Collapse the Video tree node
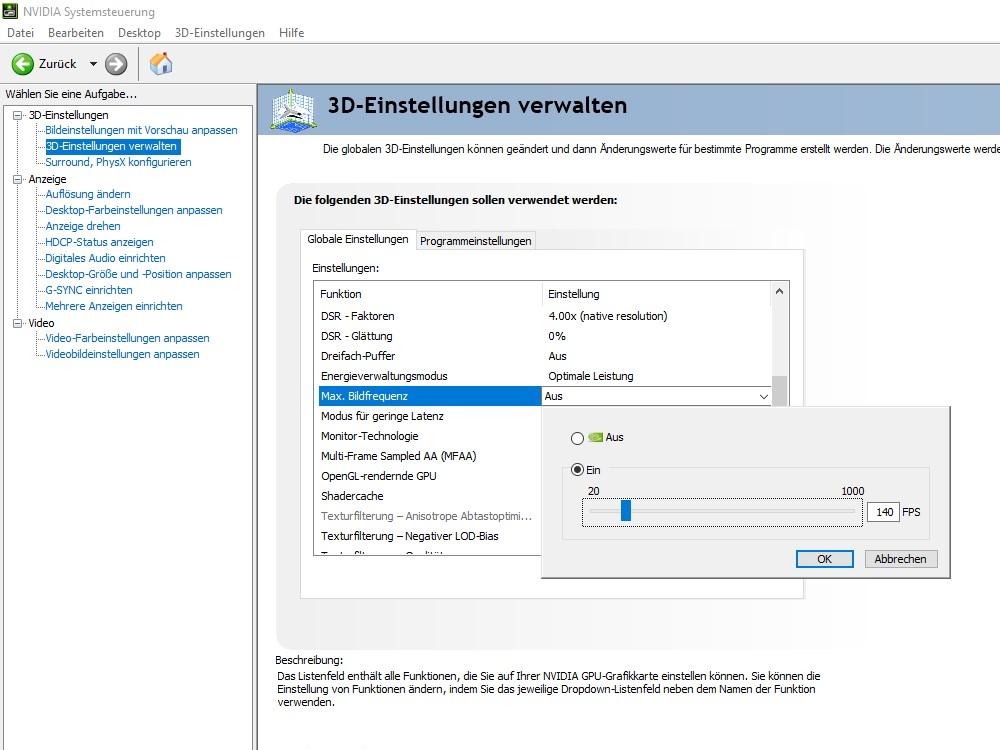This screenshot has width=1000, height=750. coord(17,323)
